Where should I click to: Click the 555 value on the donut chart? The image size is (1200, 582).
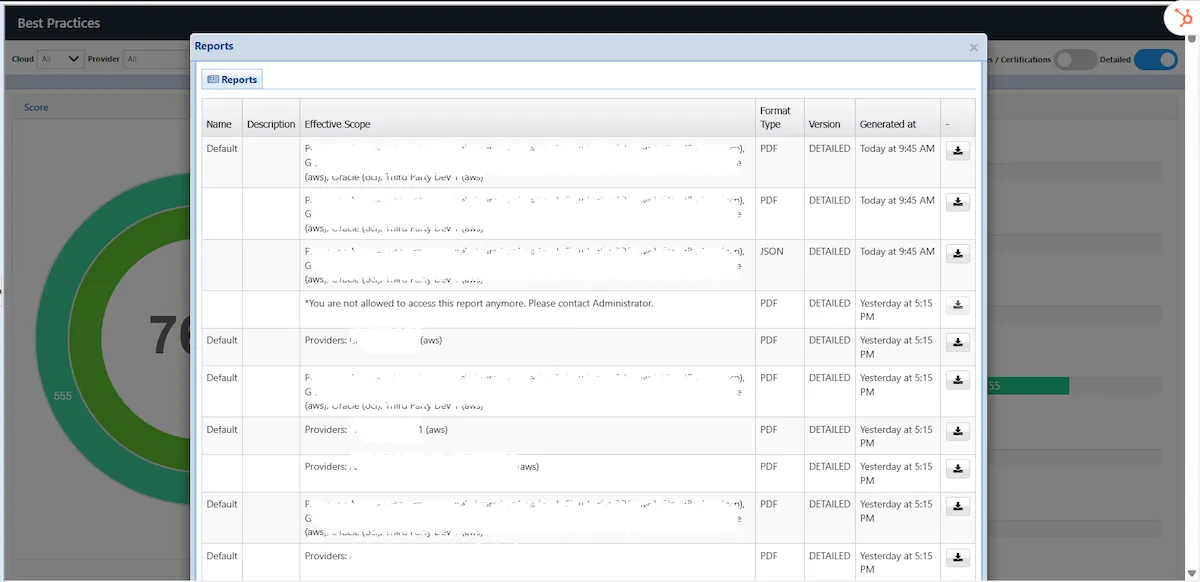[x=63, y=396]
